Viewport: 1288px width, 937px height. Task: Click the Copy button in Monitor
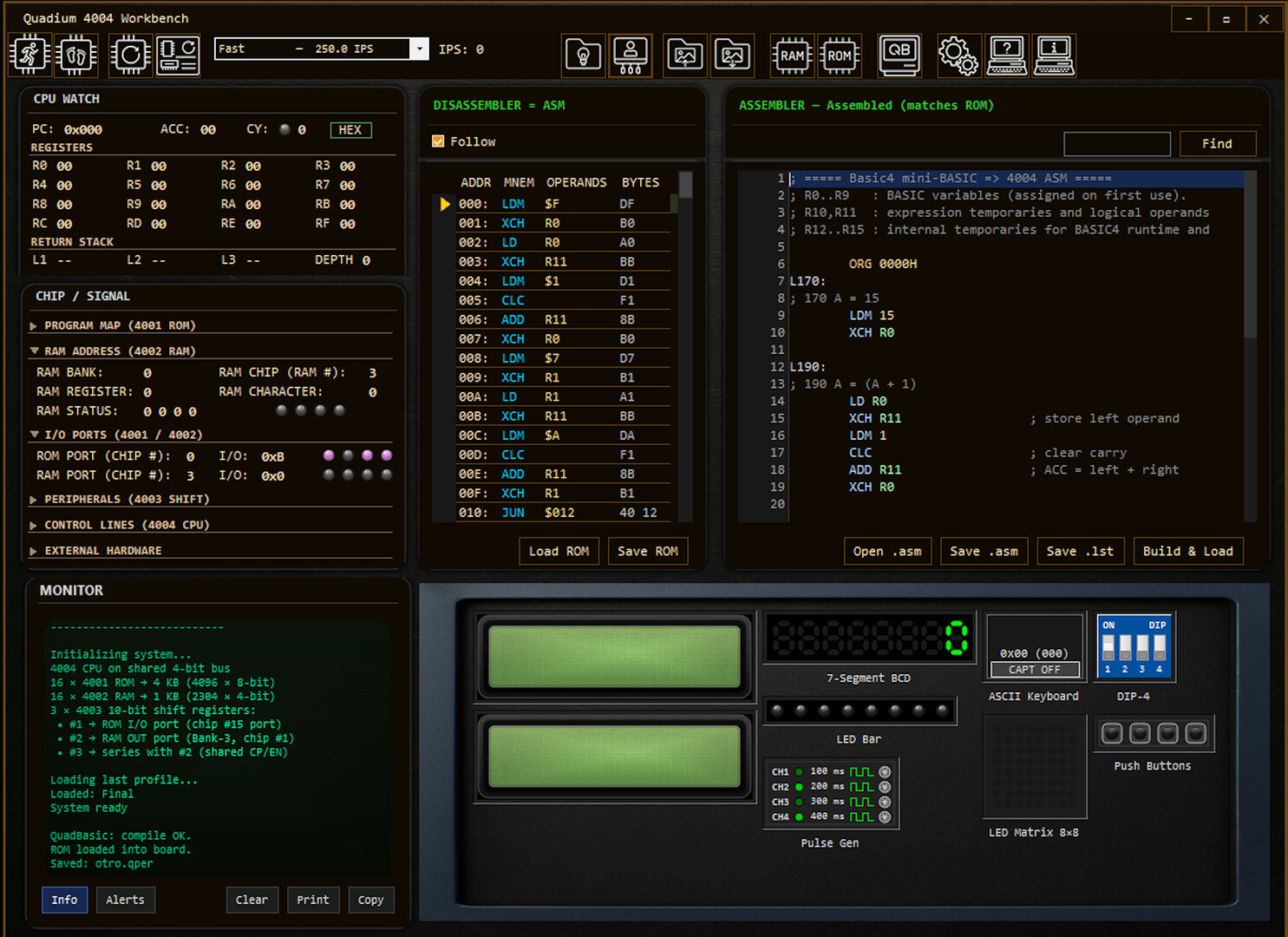click(370, 900)
